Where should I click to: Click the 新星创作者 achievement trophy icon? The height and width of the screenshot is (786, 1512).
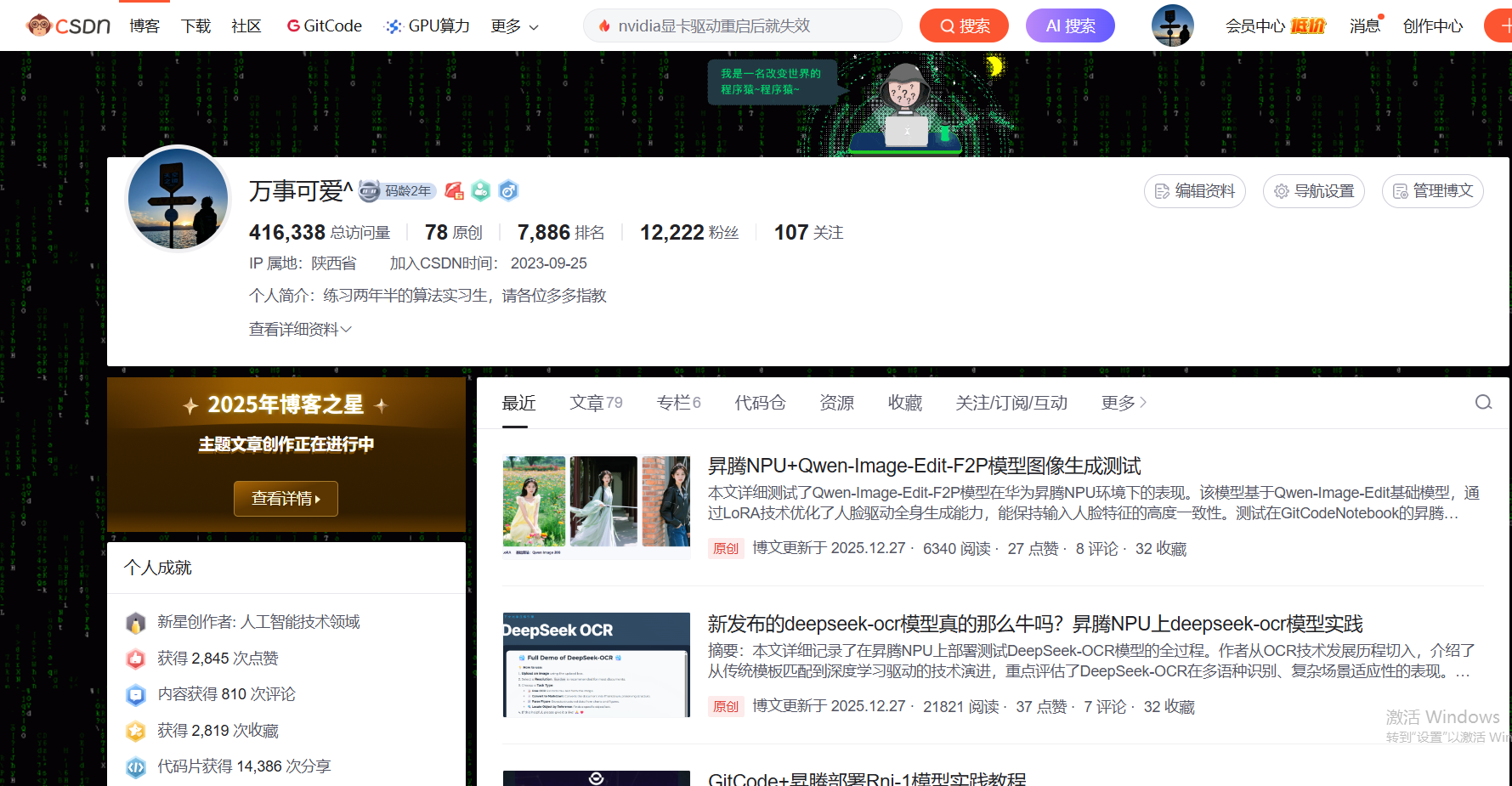[136, 621]
